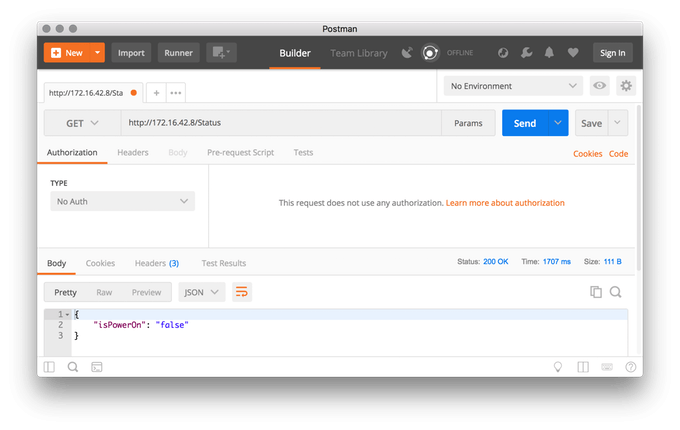Open the settings wrench icon in the header
The height and width of the screenshot is (430, 680).
coord(526,53)
